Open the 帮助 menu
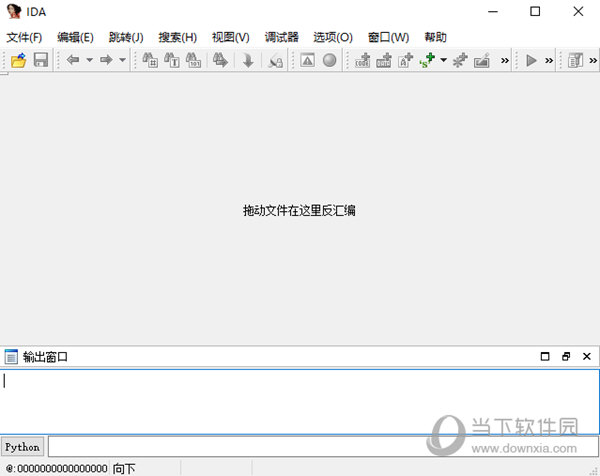This screenshot has height=476, width=600. pos(435,37)
